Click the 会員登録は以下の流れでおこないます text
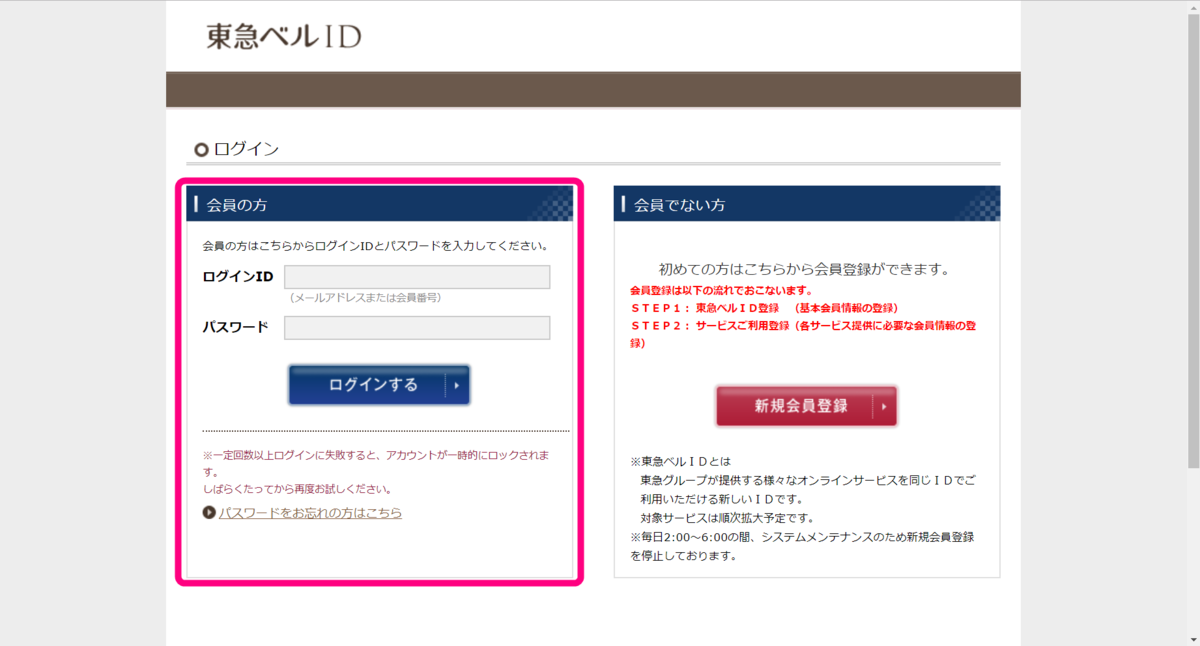Image resolution: width=1200 pixels, height=646 pixels. point(723,289)
